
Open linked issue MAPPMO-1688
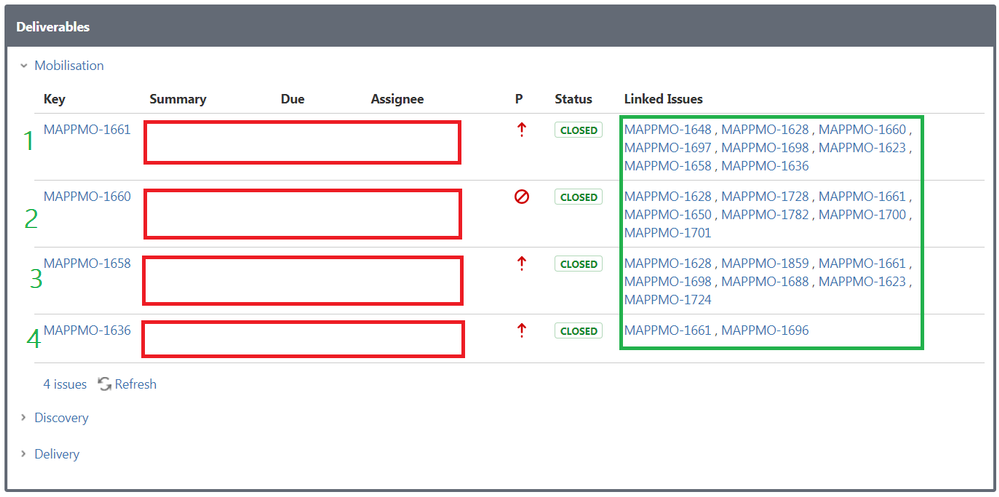[765, 281]
